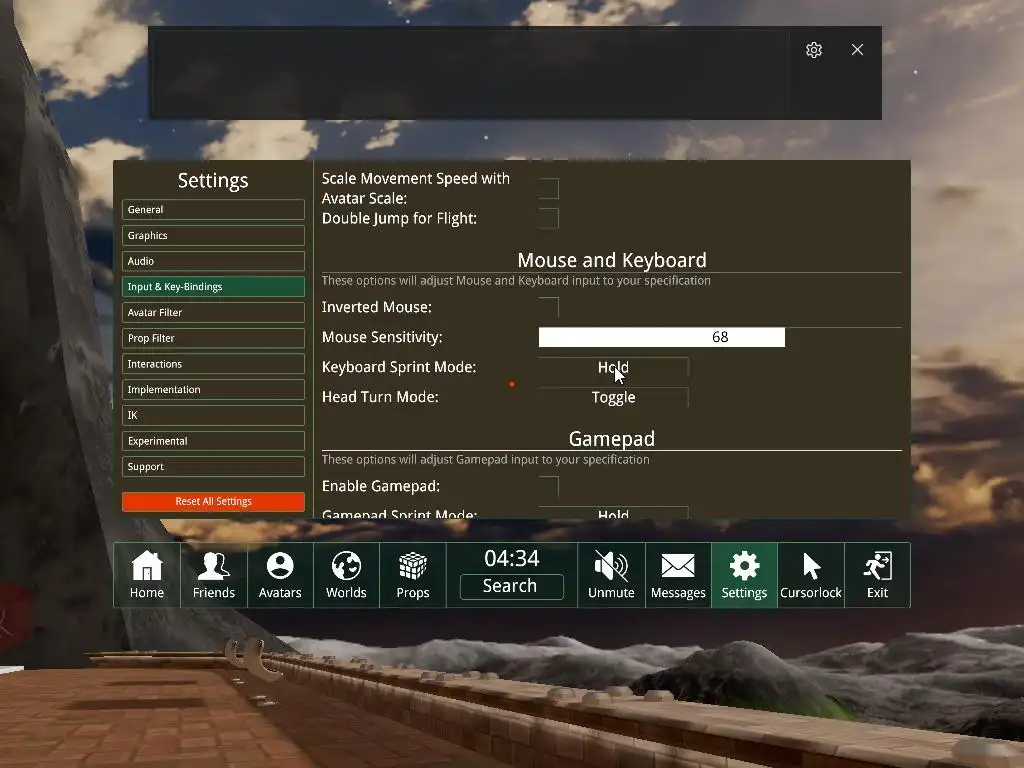The image size is (1024, 768).
Task: Click the gear icon in top panel
Action: [814, 50]
